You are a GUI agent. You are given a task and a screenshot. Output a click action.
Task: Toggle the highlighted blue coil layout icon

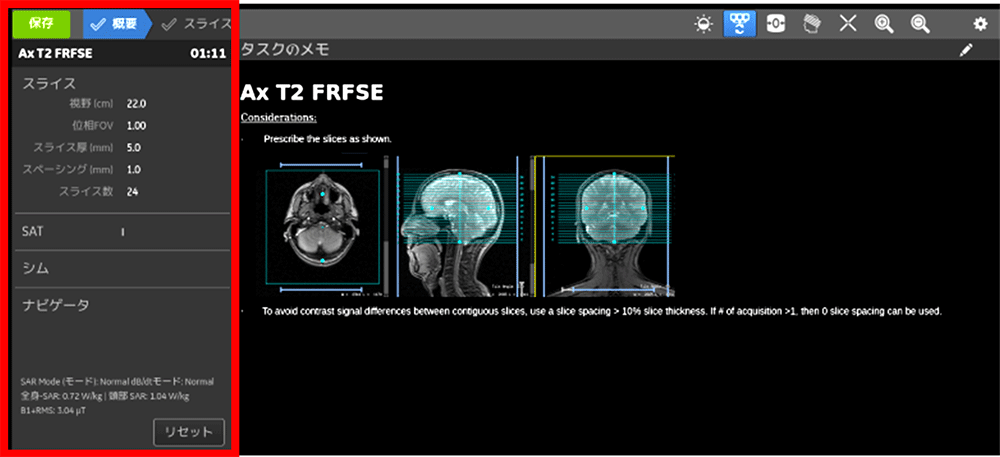(740, 24)
